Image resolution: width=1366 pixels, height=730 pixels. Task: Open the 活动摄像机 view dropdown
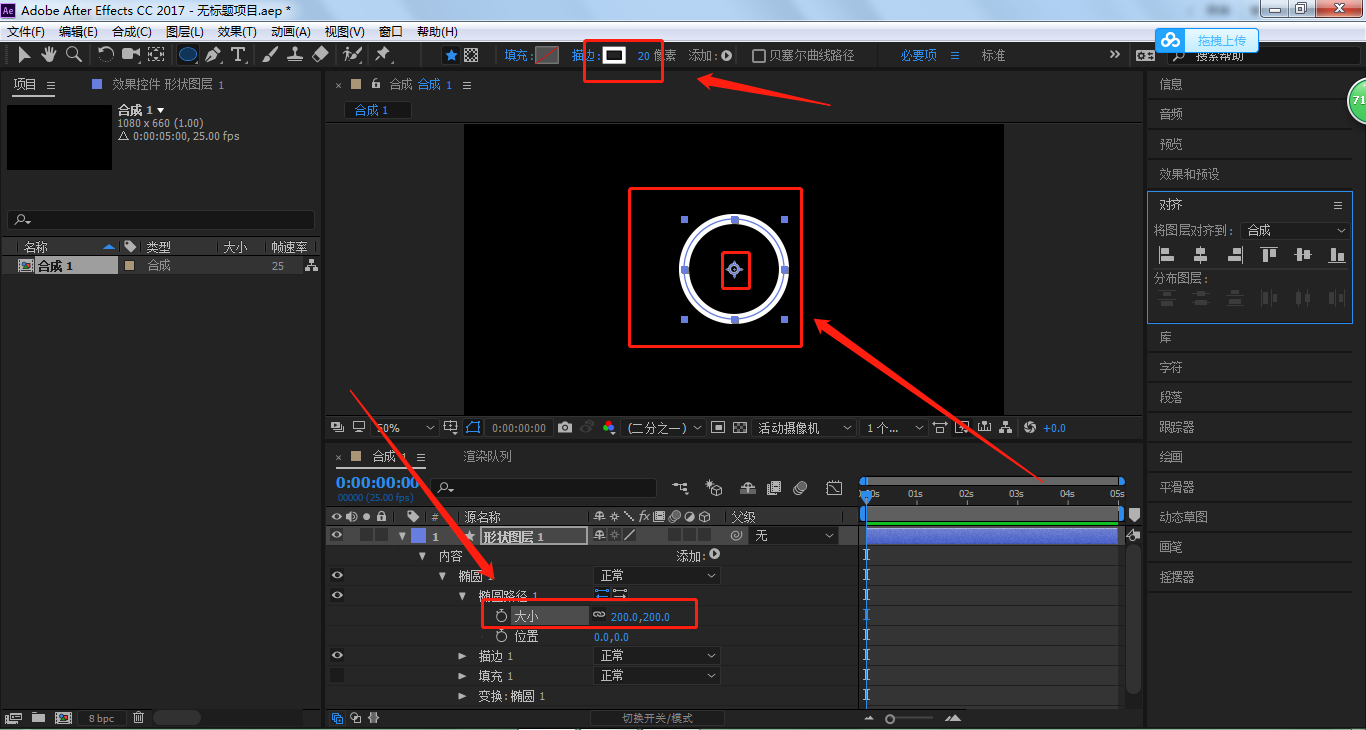click(805, 428)
